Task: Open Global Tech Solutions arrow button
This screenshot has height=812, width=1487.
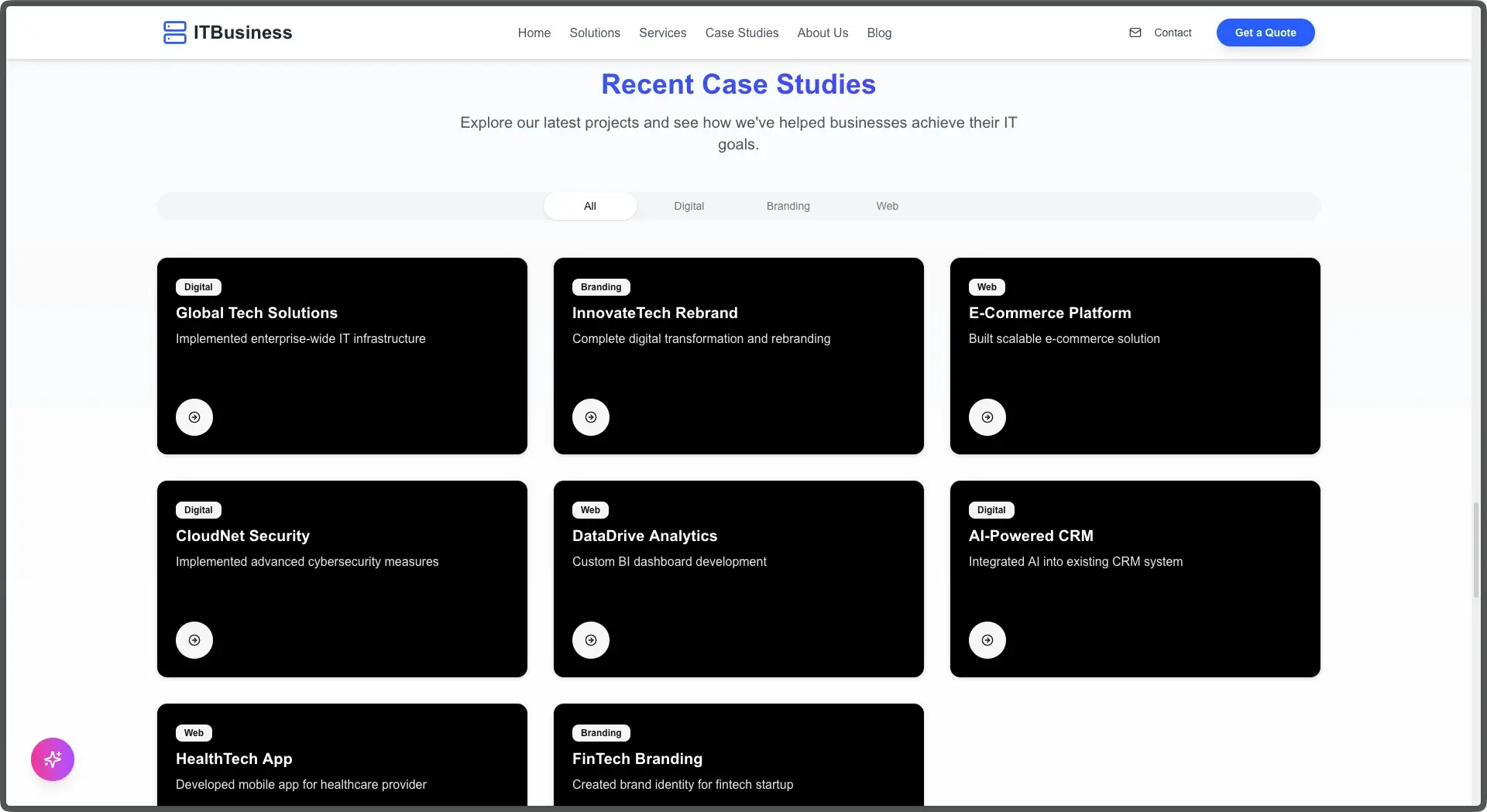Action: pos(194,417)
